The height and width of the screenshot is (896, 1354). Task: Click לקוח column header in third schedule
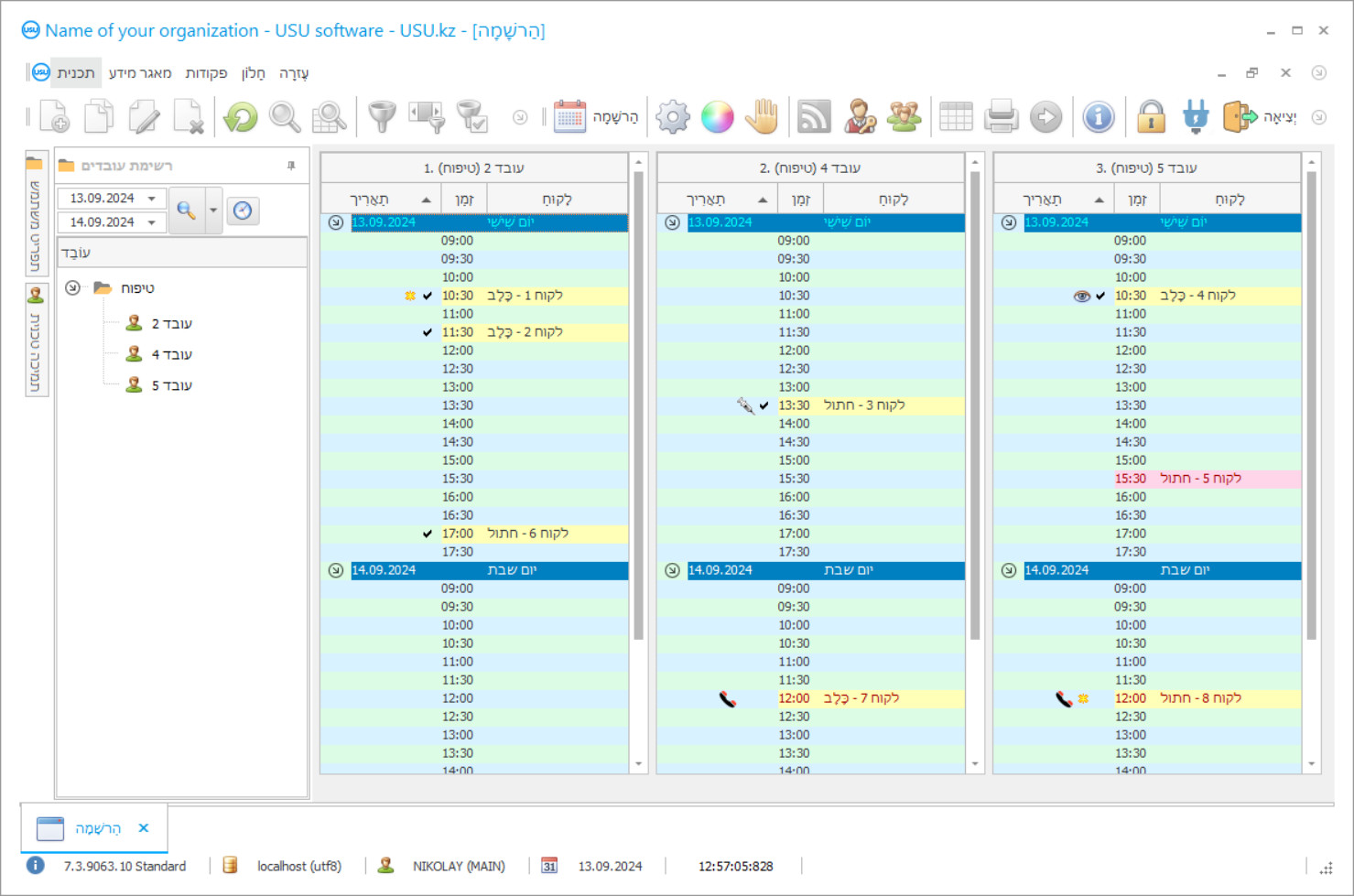click(1230, 200)
